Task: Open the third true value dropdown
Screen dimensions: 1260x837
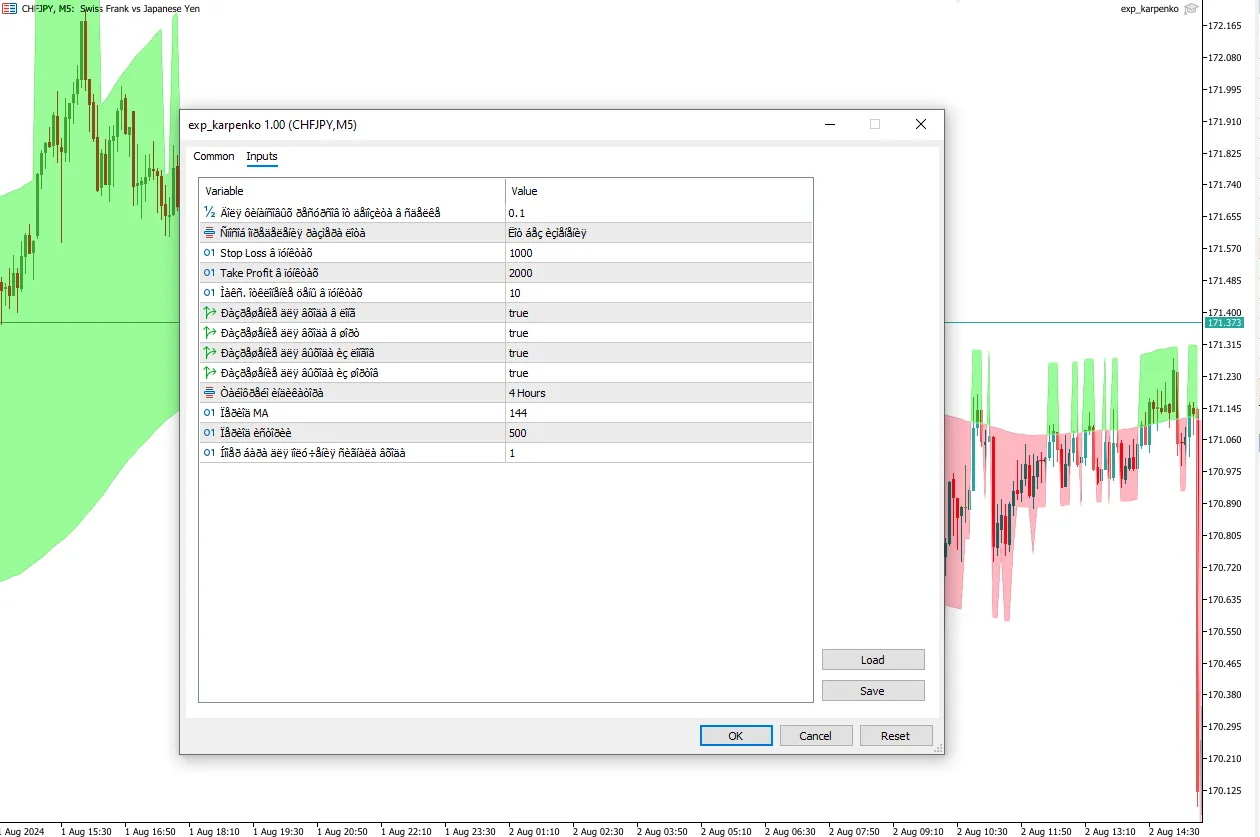Action: pyautogui.click(x=518, y=353)
